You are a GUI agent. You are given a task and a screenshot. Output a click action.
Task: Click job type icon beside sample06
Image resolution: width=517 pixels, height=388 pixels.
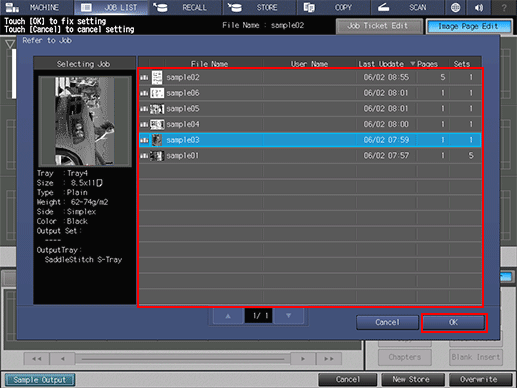pyautogui.click(x=144, y=93)
